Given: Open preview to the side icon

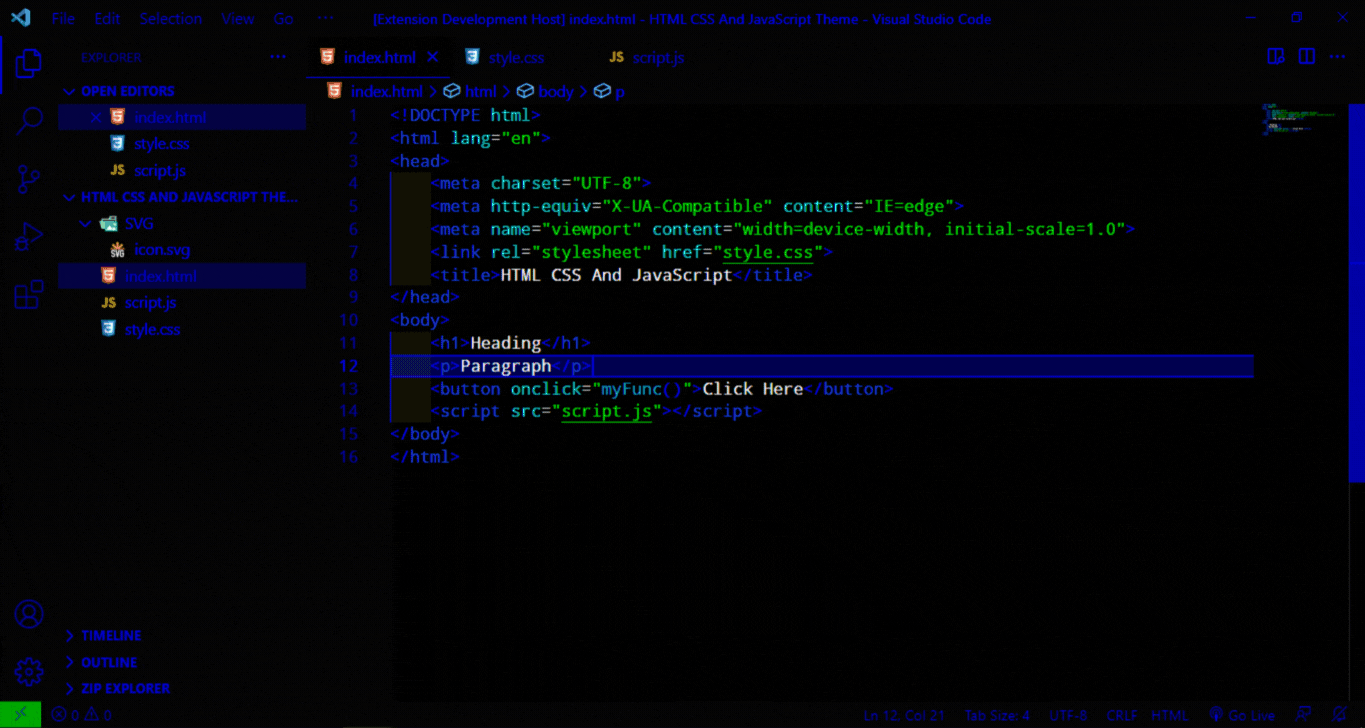Looking at the screenshot, I should click(1275, 57).
